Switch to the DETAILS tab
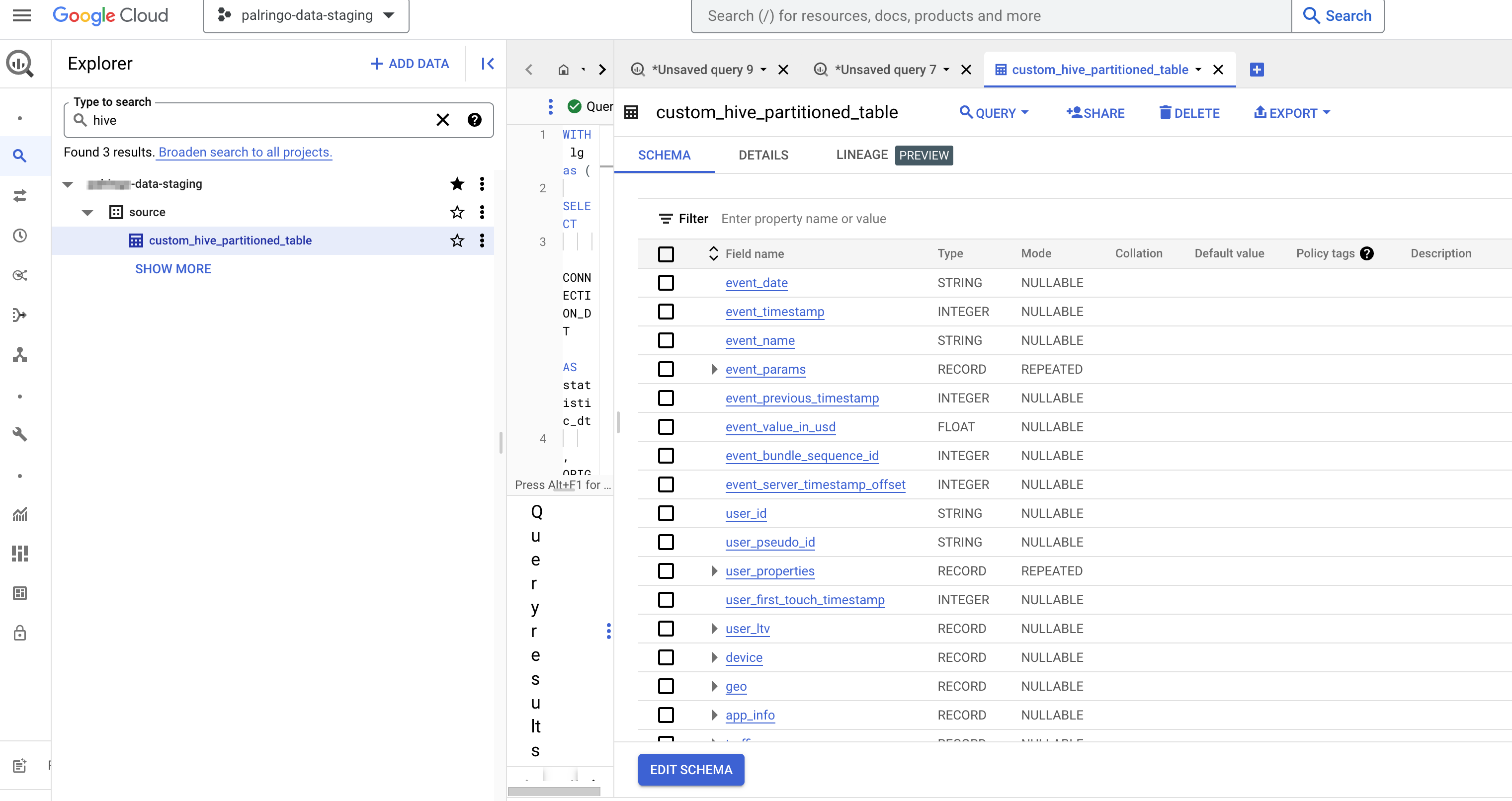Screen dimensions: 1512x801 point(763,156)
